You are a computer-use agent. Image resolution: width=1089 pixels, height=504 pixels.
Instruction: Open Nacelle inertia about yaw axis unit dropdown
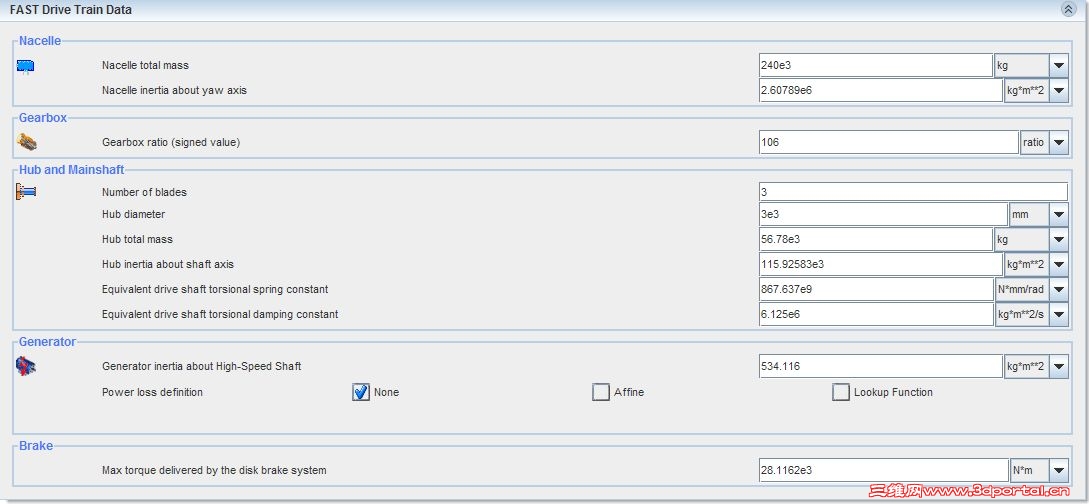pyautogui.click(x=1058, y=90)
